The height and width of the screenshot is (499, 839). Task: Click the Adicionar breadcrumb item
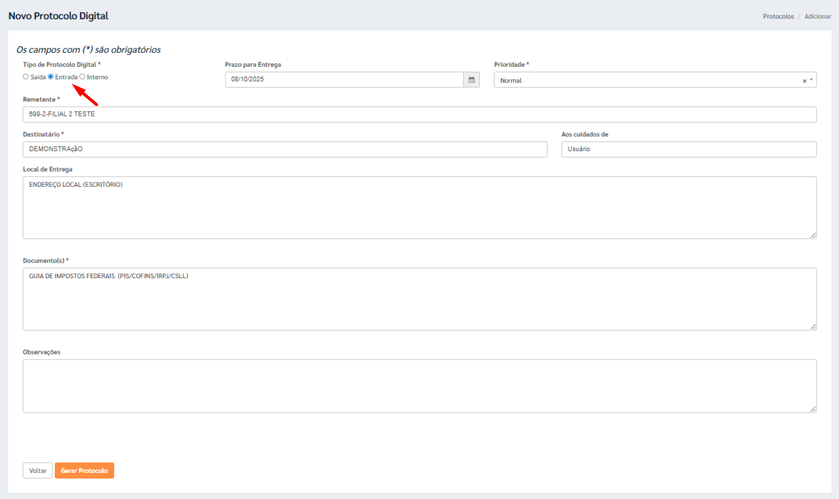coord(817,17)
